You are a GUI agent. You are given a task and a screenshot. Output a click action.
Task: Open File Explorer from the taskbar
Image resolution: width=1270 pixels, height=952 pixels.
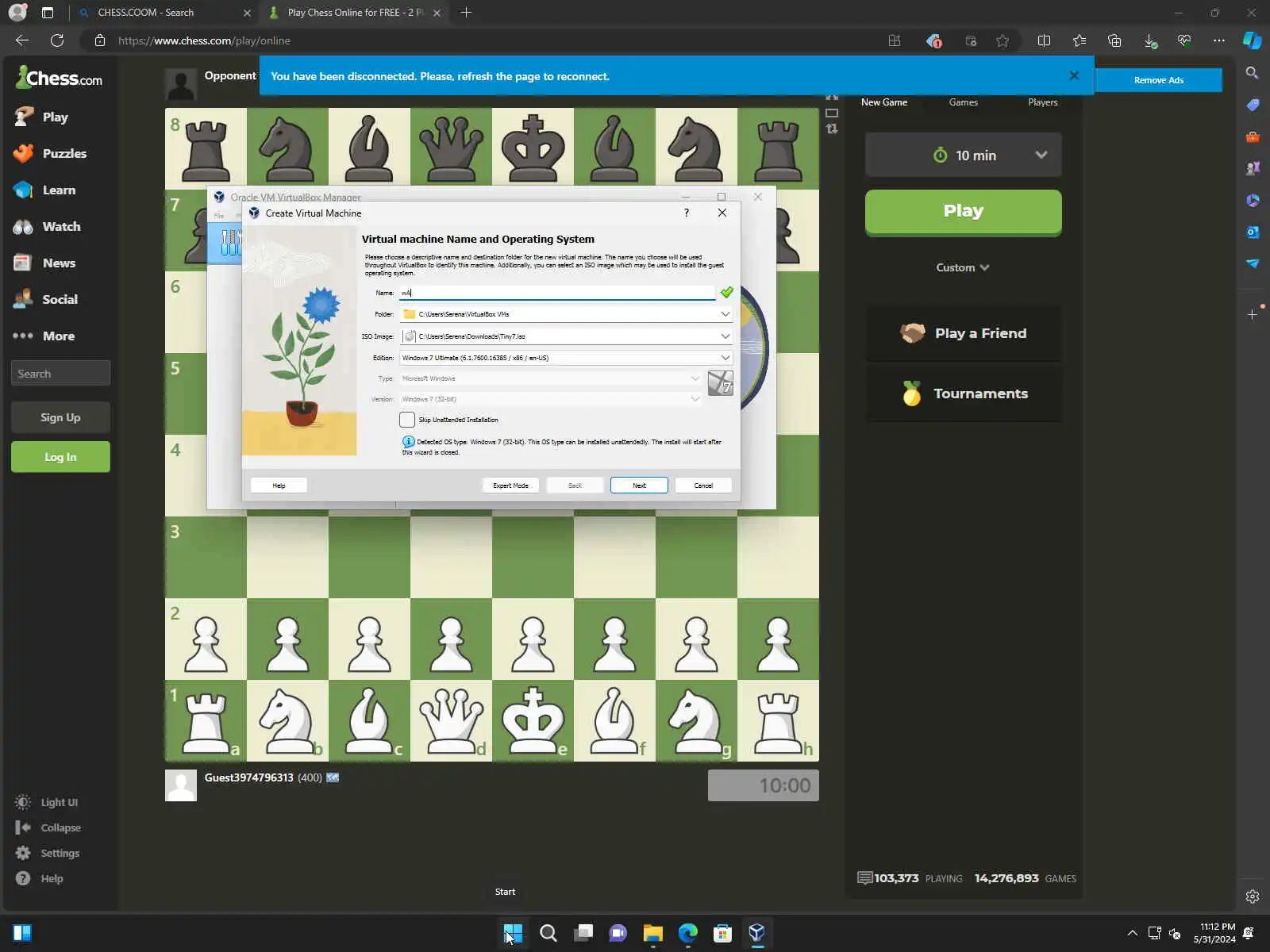pyautogui.click(x=652, y=933)
